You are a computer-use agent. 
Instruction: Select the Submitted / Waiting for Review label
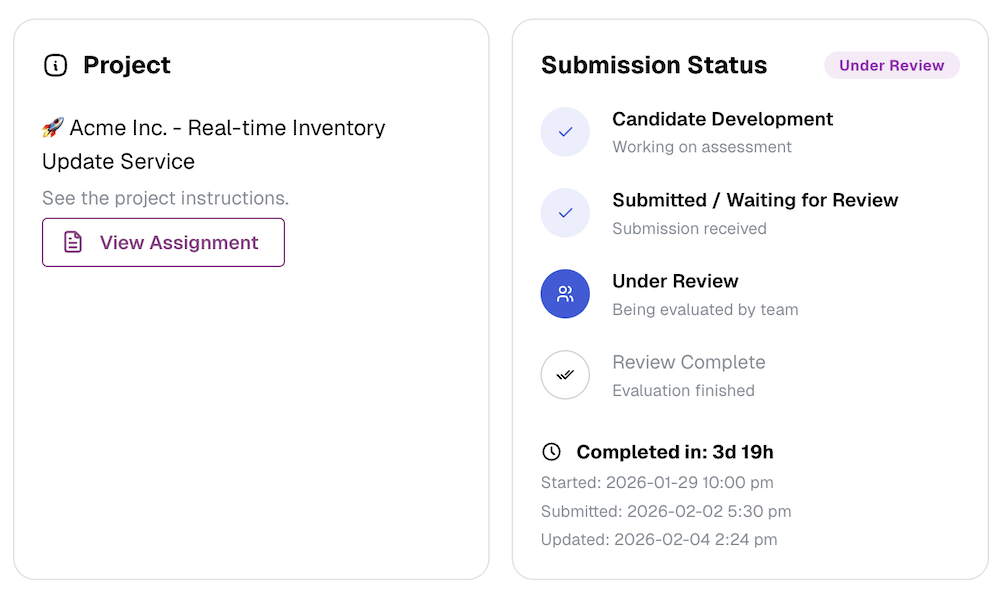[755, 200]
